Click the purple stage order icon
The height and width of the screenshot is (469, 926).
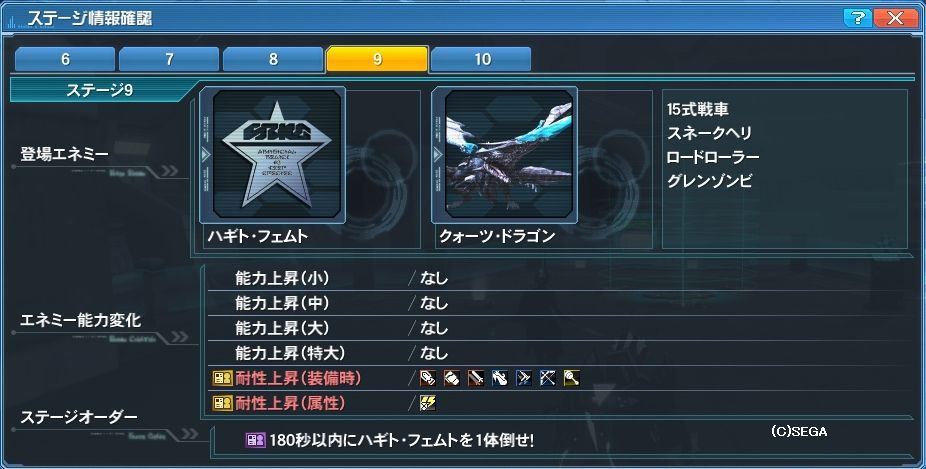click(256, 440)
